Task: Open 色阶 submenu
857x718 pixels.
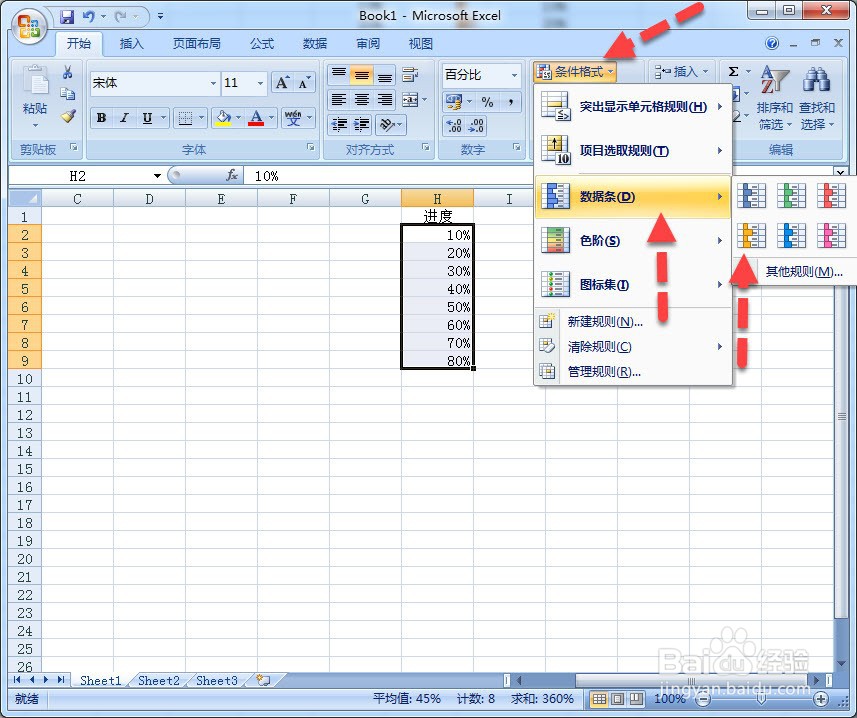Action: tap(632, 240)
